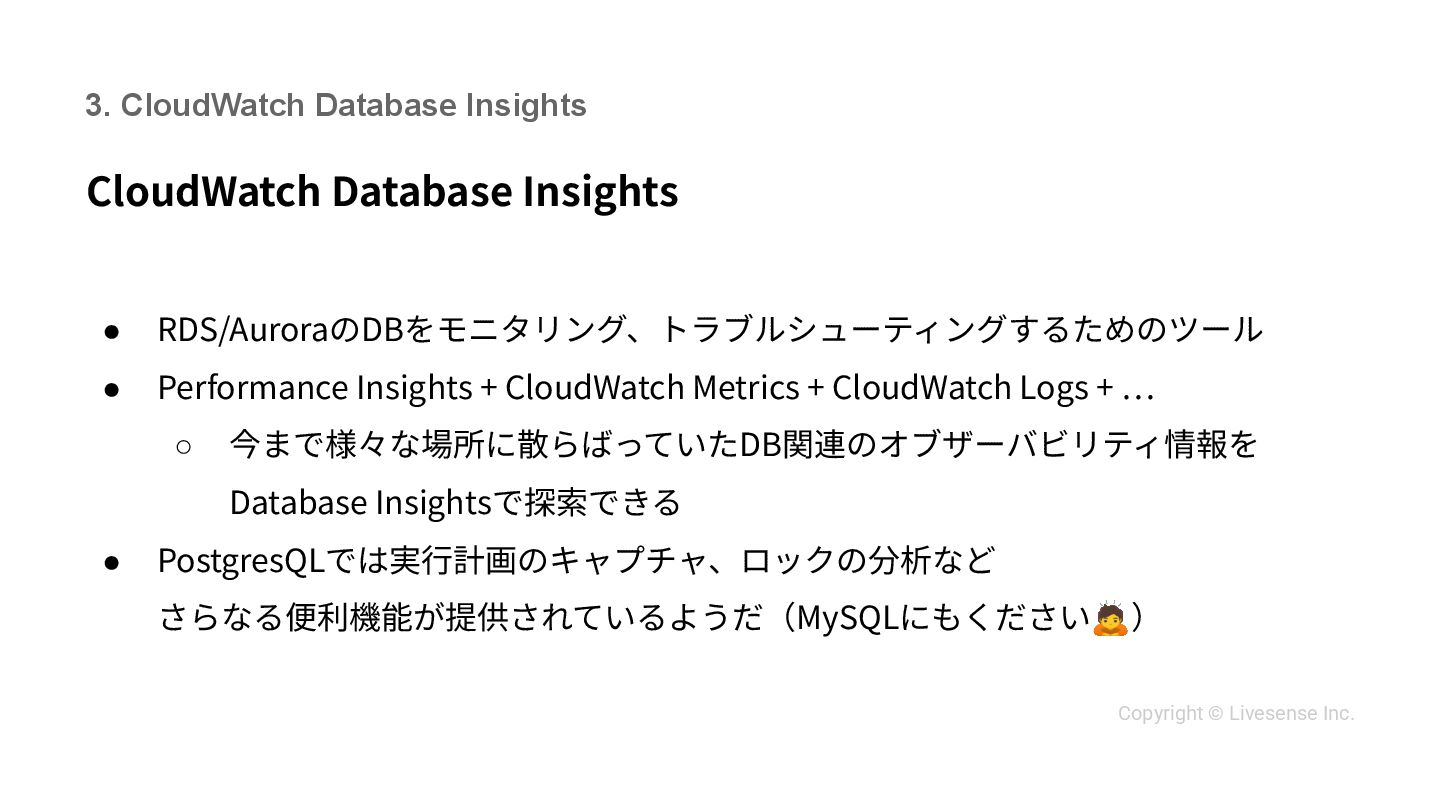Click 'Livesense Inc.' in the footer
1440x810 pixels.
tap(1291, 714)
